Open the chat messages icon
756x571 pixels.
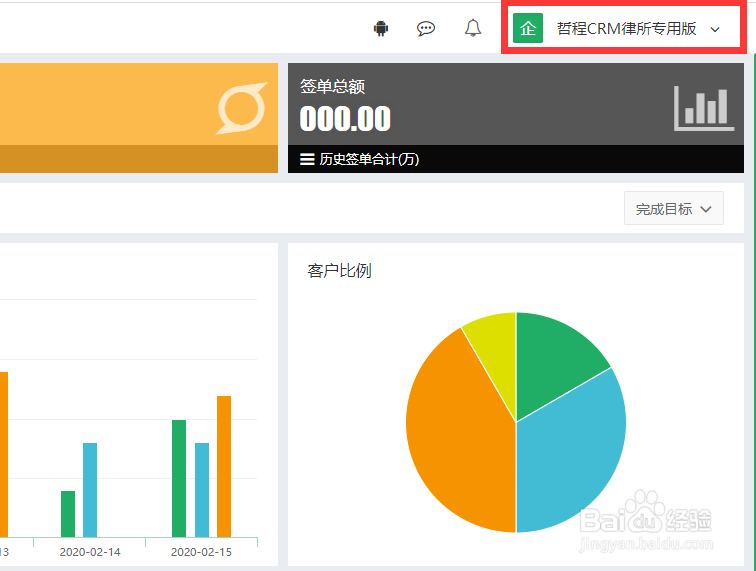click(426, 28)
